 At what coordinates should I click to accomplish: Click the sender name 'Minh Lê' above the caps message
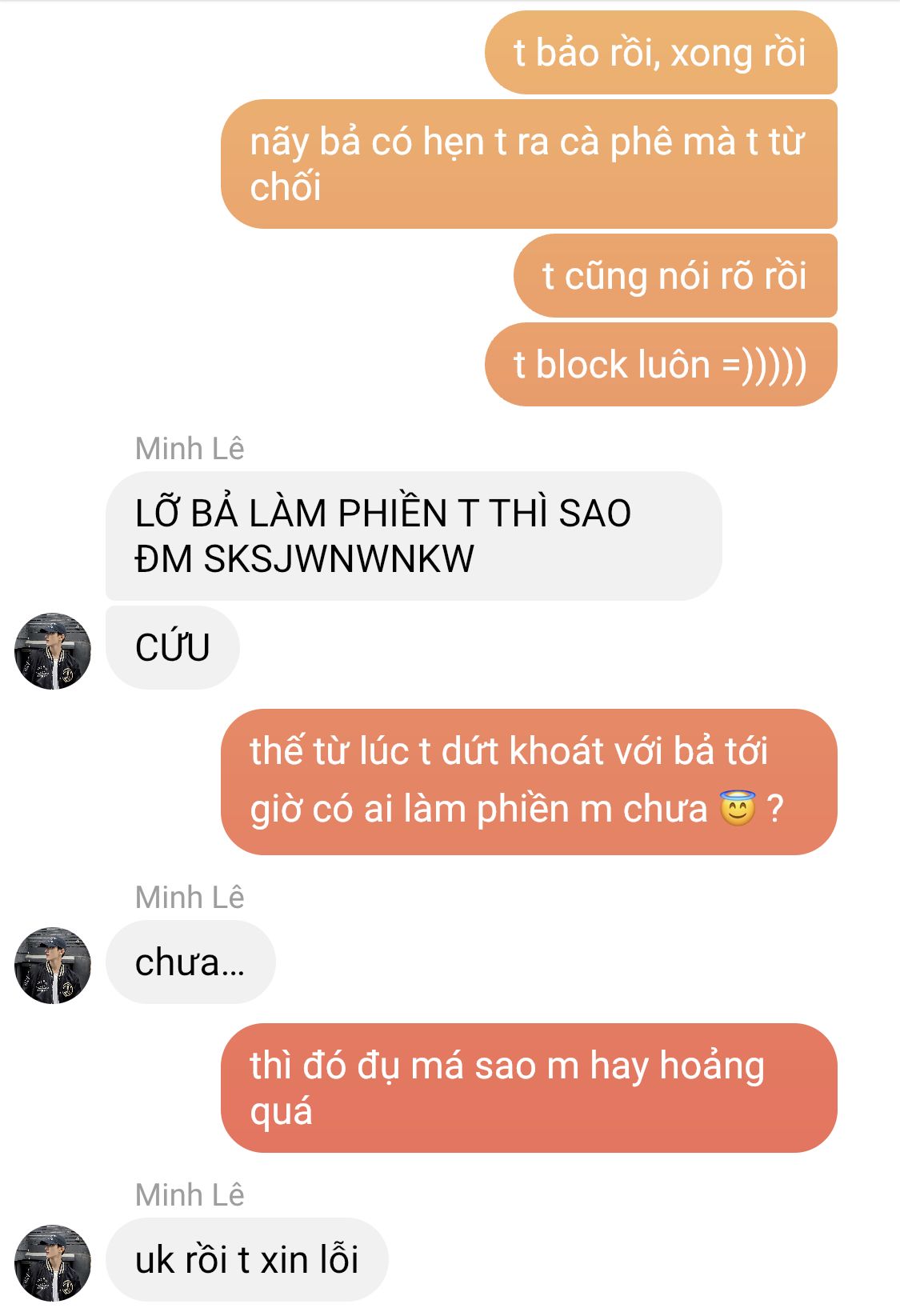point(190,449)
